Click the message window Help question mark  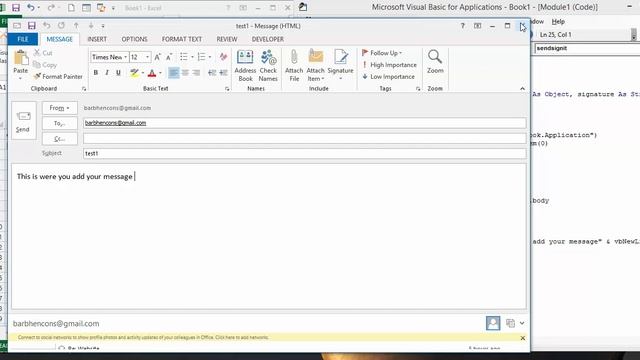pos(462,26)
